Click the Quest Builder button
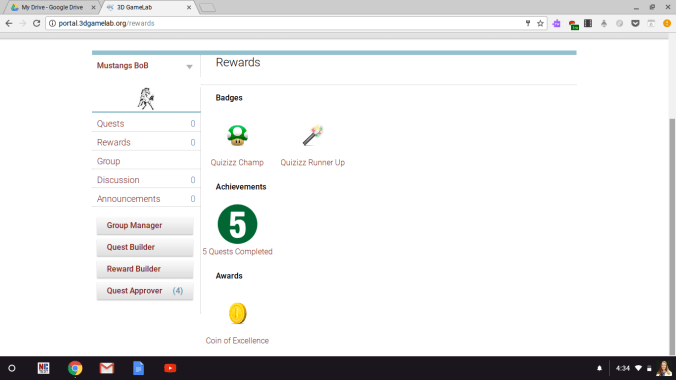Screen dimensions: 676x380 145,247
